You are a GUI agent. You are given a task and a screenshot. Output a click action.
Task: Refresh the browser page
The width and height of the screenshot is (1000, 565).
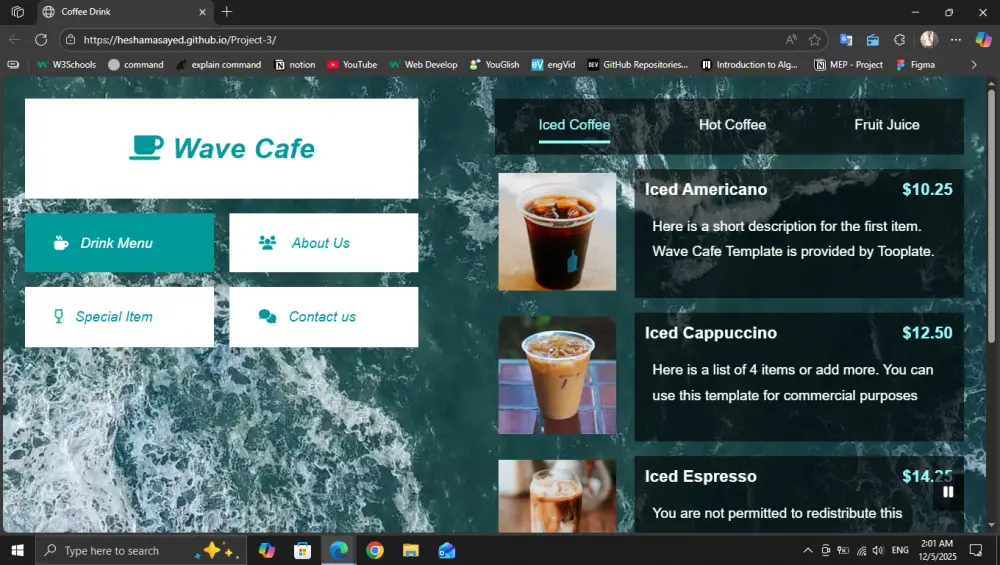(41, 40)
